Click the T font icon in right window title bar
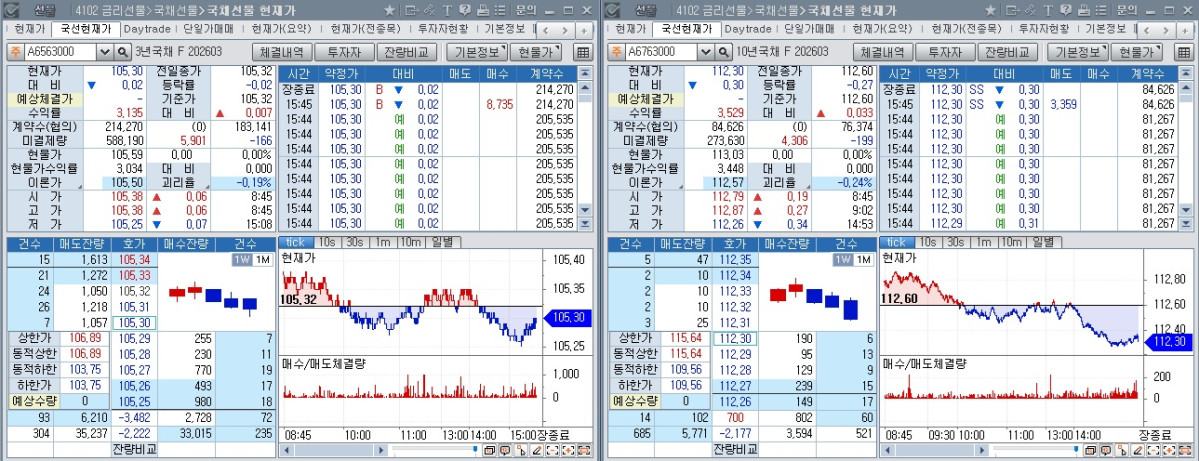 1047,10
